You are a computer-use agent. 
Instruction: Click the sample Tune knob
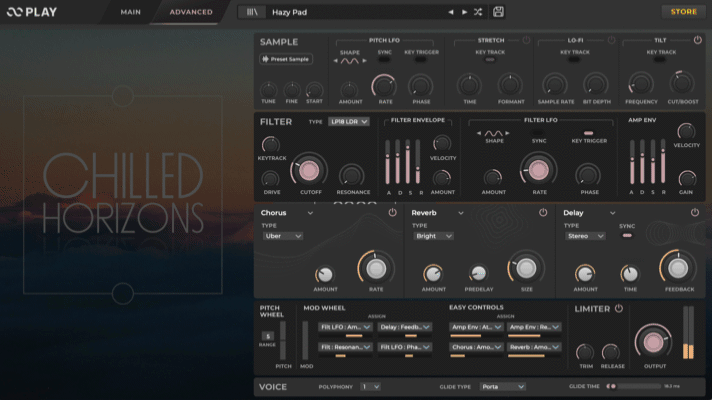click(x=269, y=90)
